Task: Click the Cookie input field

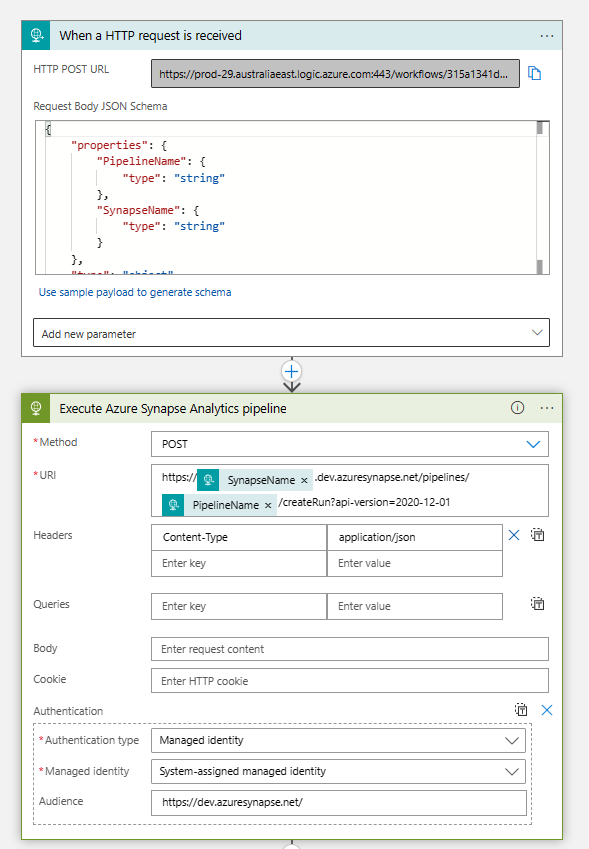Action: [x=350, y=681]
